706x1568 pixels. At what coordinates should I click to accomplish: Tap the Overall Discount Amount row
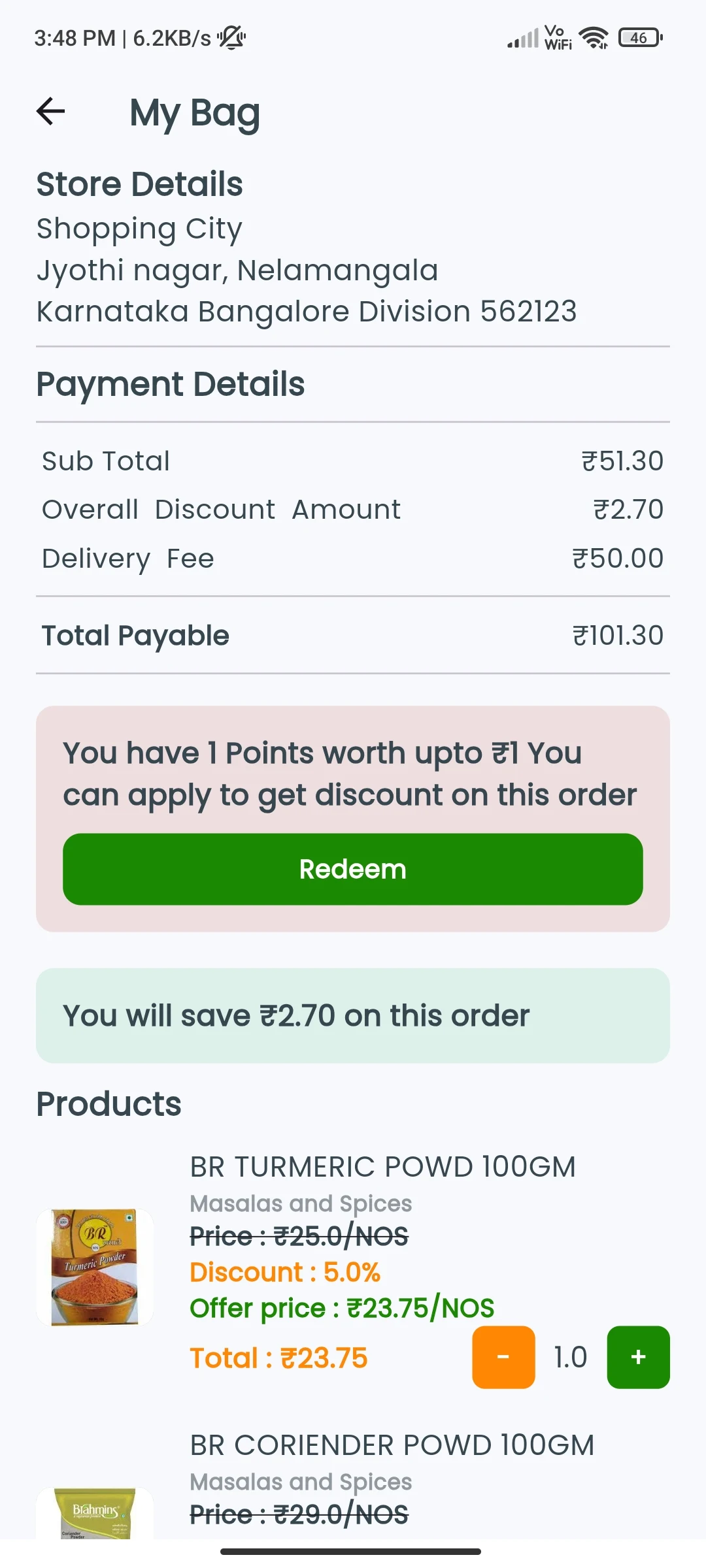click(x=353, y=510)
